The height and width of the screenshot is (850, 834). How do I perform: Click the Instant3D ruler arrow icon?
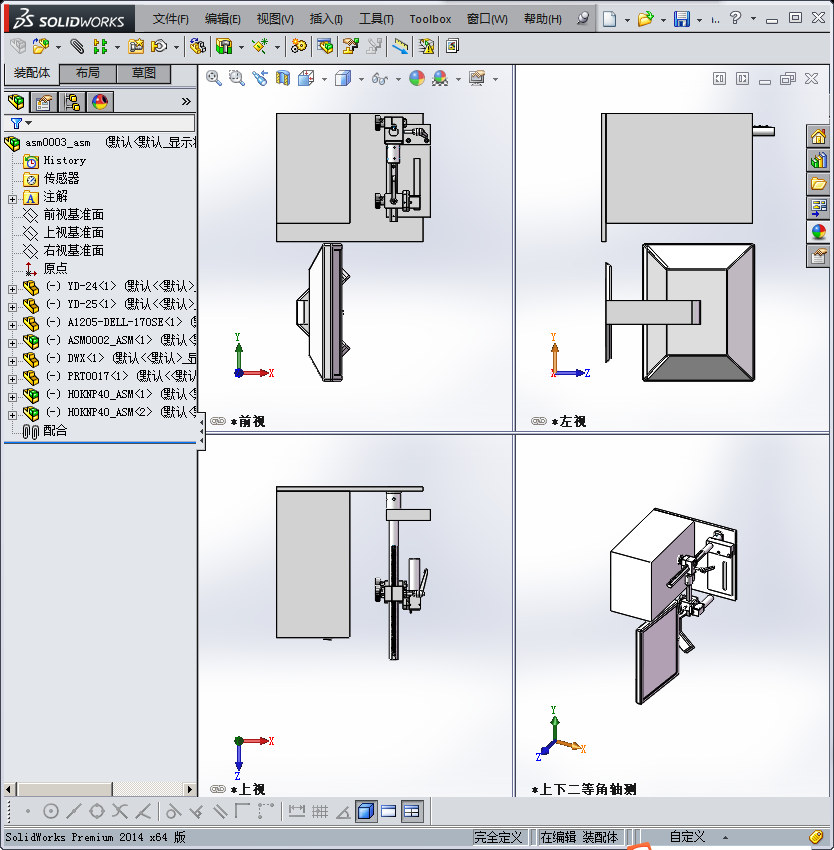click(400, 47)
